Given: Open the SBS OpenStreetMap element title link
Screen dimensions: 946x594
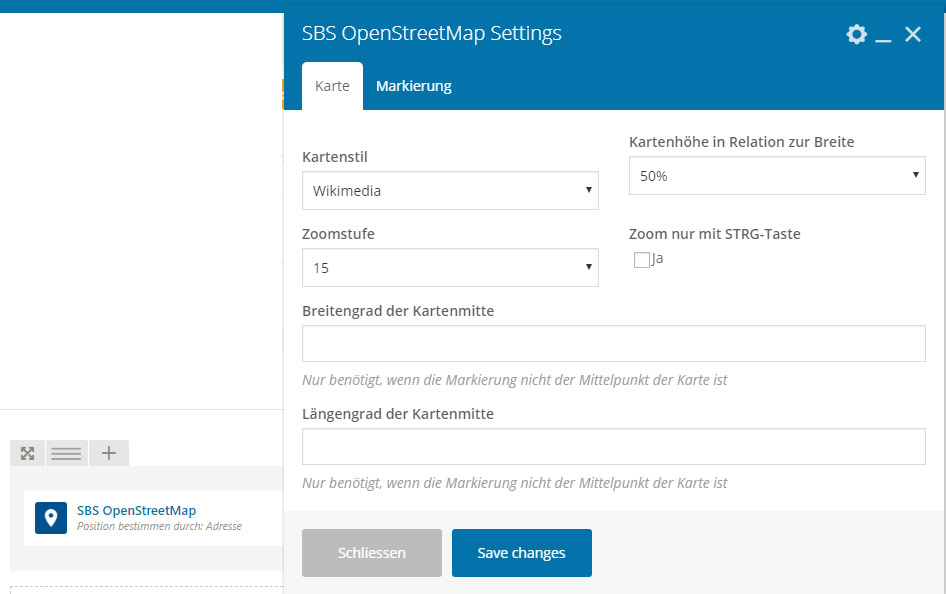Looking at the screenshot, I should (x=136, y=510).
